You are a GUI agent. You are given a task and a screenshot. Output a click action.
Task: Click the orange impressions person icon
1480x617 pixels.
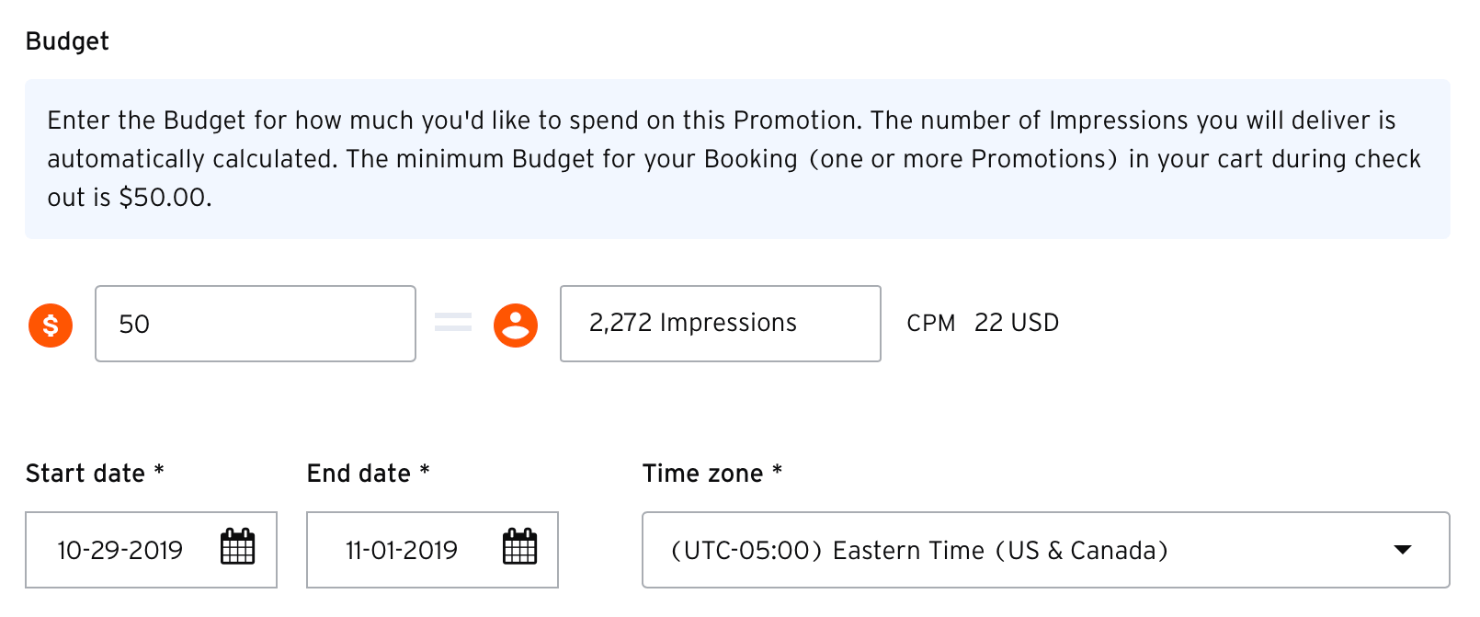pos(515,325)
